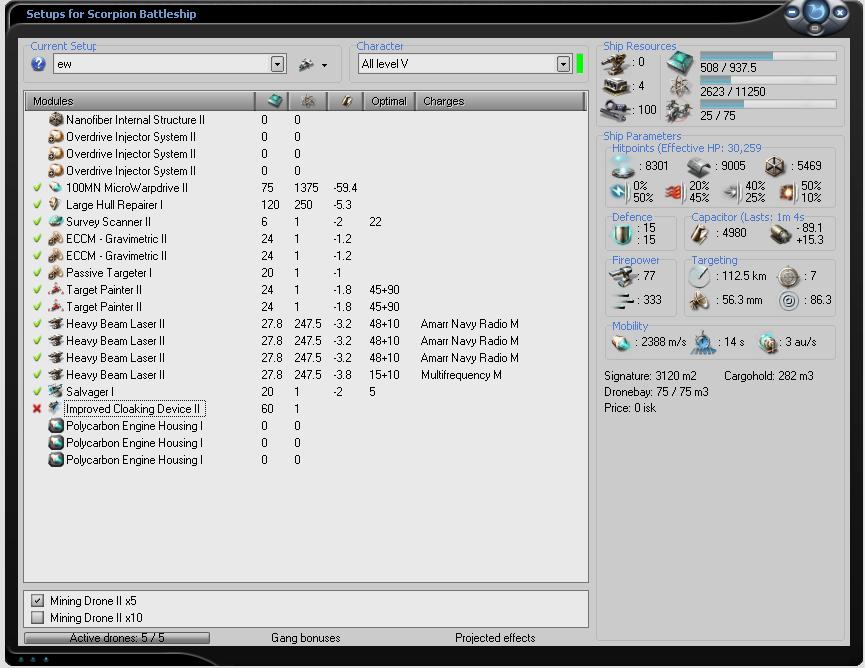The width and height of the screenshot is (865, 668).
Task: Click the targeting range icon
Action: [699, 276]
